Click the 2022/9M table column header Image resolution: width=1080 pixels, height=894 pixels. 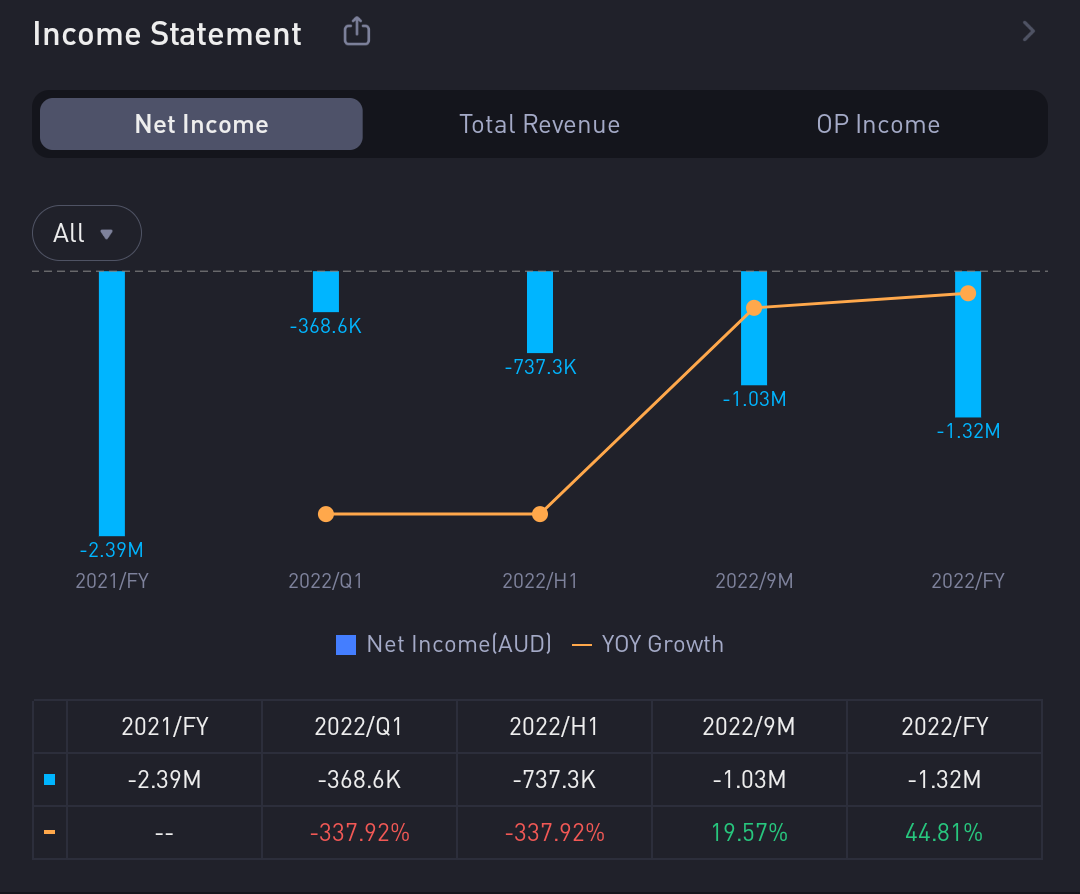[x=749, y=727]
